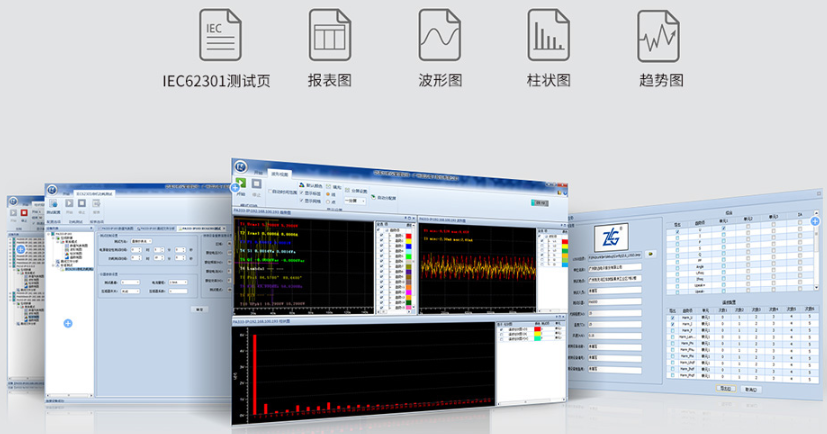Click 确定 confirm button in second window

click(199, 310)
